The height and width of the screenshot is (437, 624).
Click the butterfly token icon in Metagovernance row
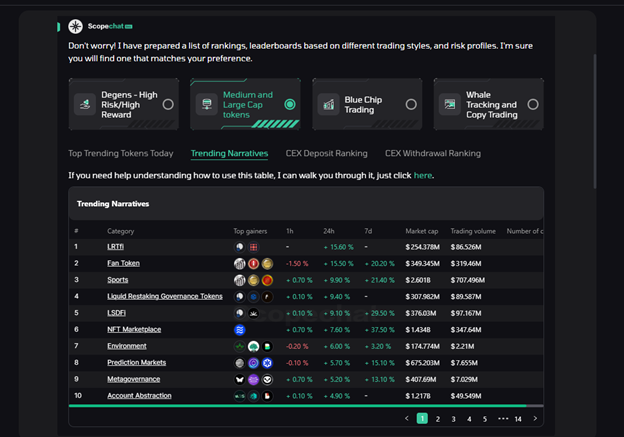click(x=239, y=379)
